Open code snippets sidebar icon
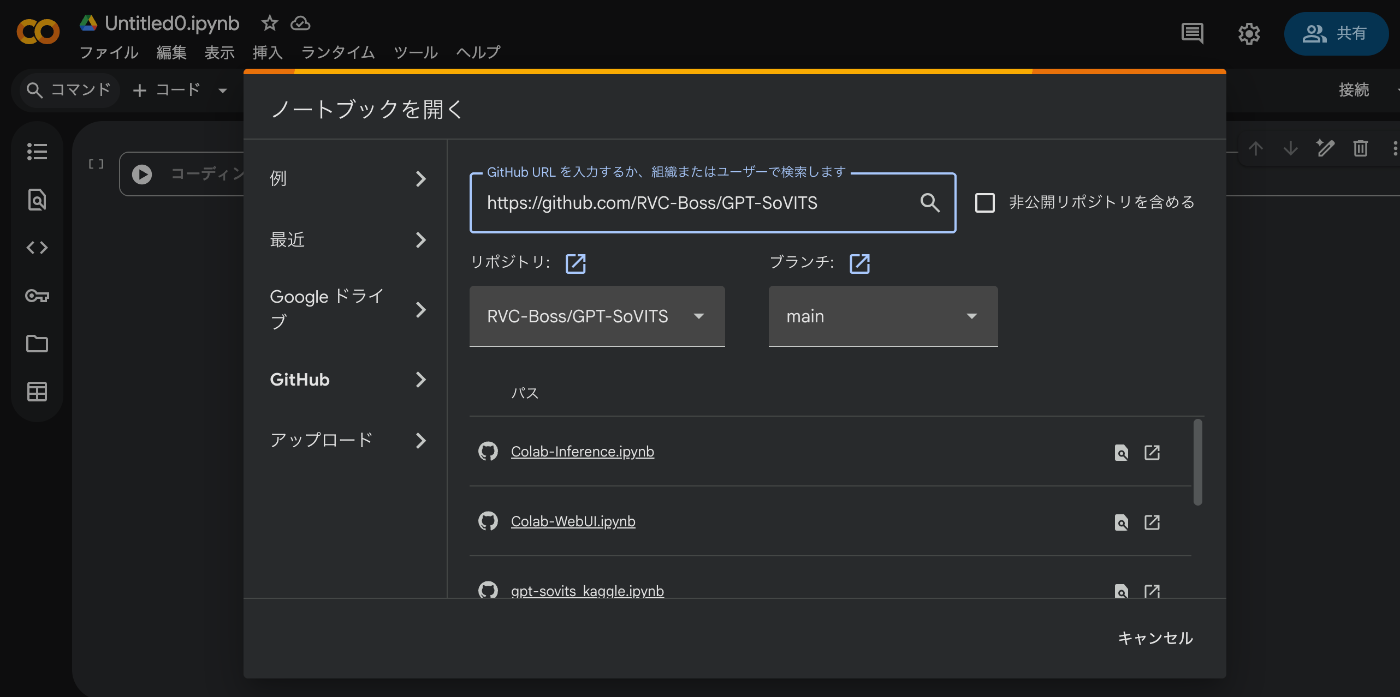Image resolution: width=1400 pixels, height=697 pixels. pos(37,247)
